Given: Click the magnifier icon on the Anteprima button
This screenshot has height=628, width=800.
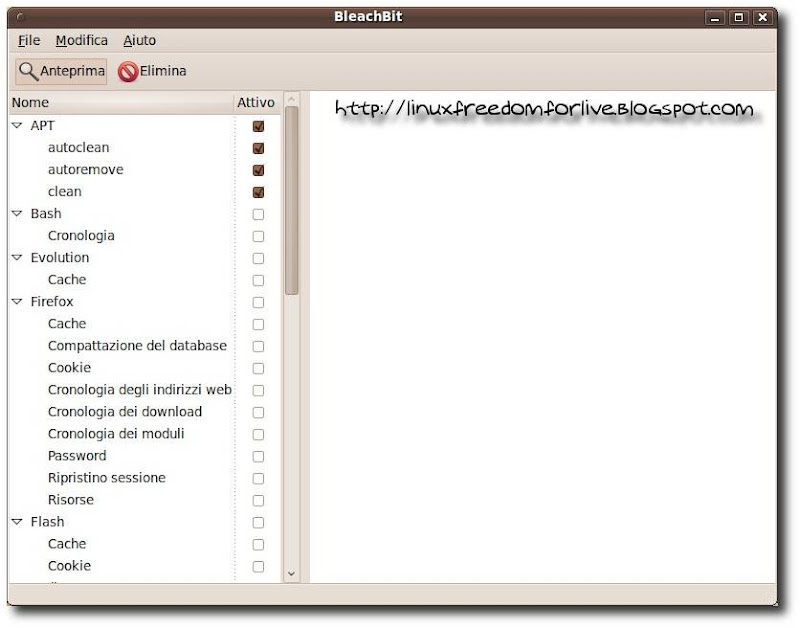Looking at the screenshot, I should 28,70.
